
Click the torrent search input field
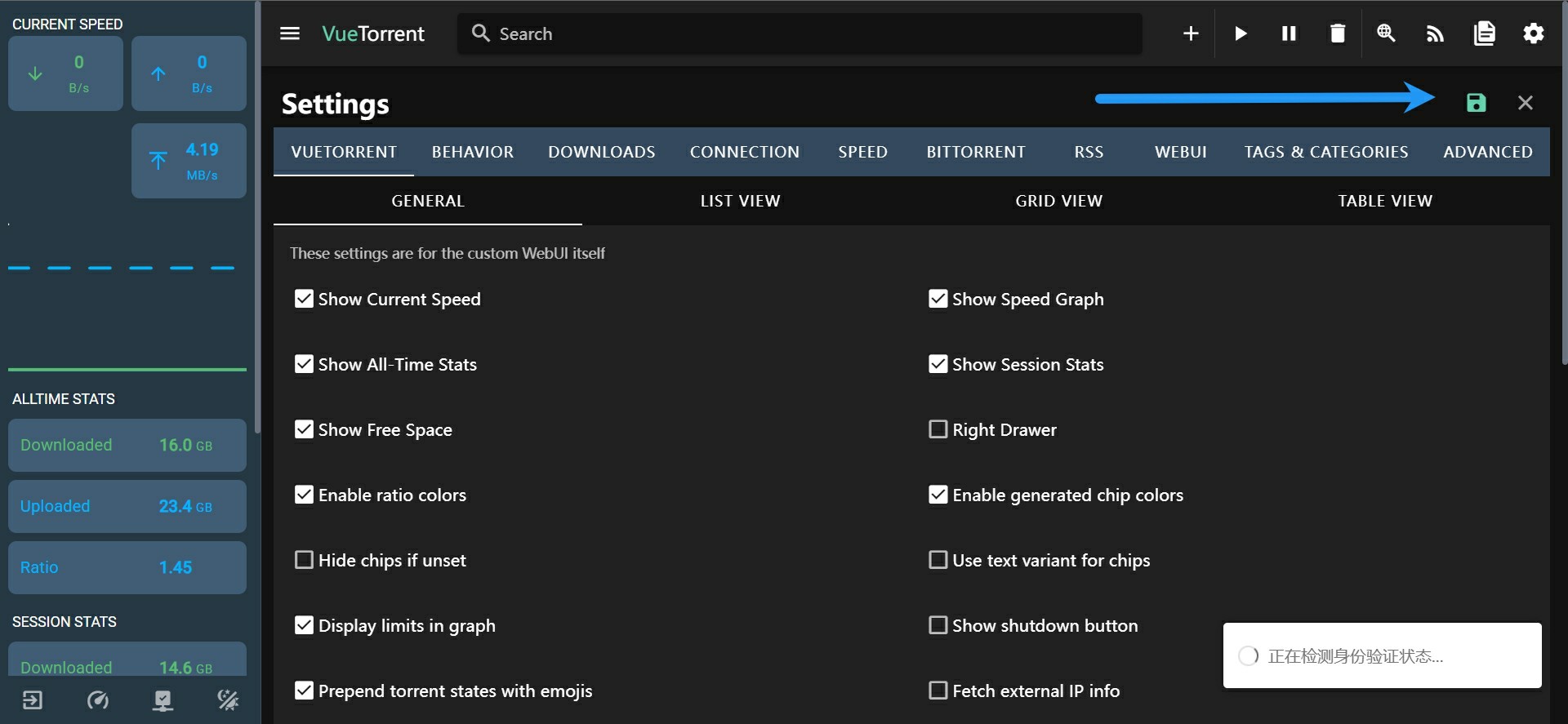coord(800,33)
